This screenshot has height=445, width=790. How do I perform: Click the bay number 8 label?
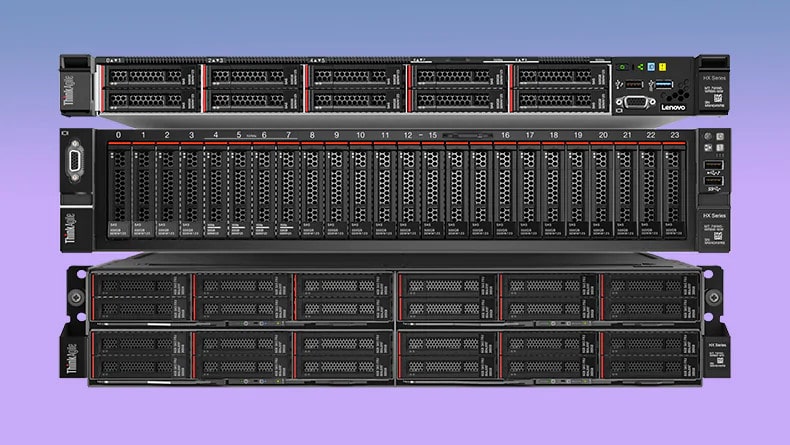(x=312, y=135)
